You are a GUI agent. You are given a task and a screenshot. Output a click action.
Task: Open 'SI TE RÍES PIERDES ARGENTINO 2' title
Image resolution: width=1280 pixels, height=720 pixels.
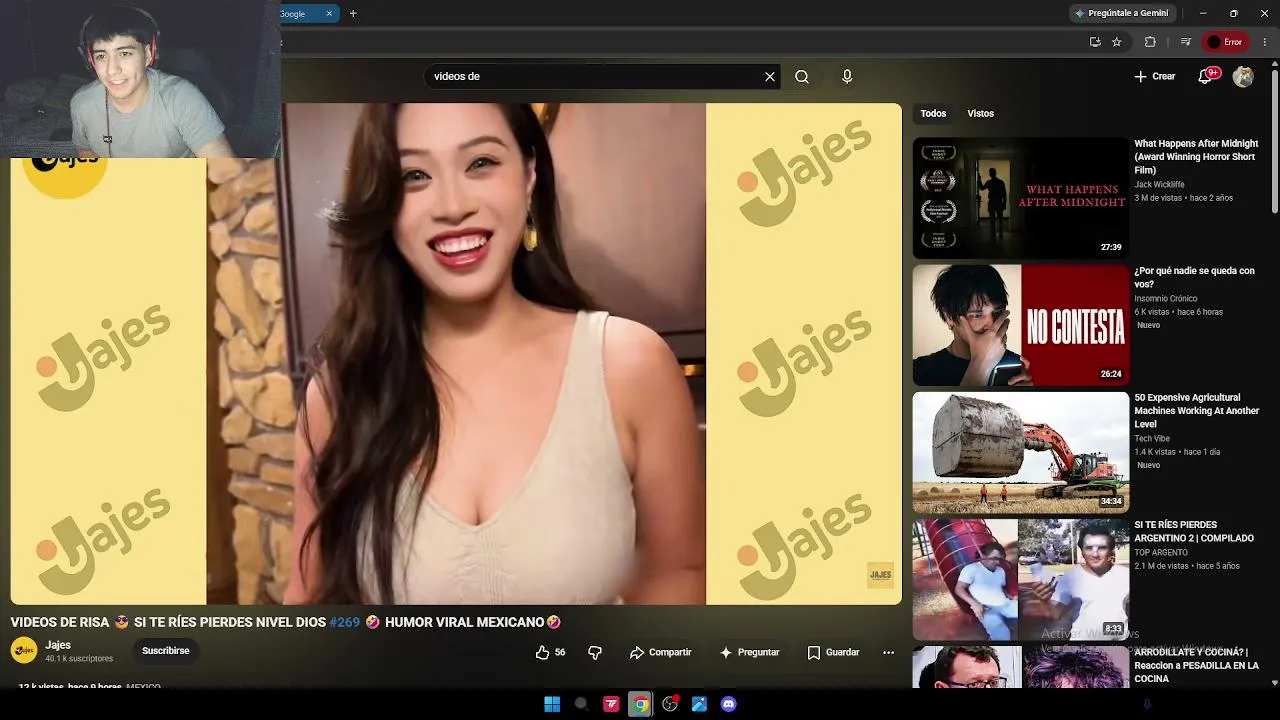pyautogui.click(x=1194, y=531)
